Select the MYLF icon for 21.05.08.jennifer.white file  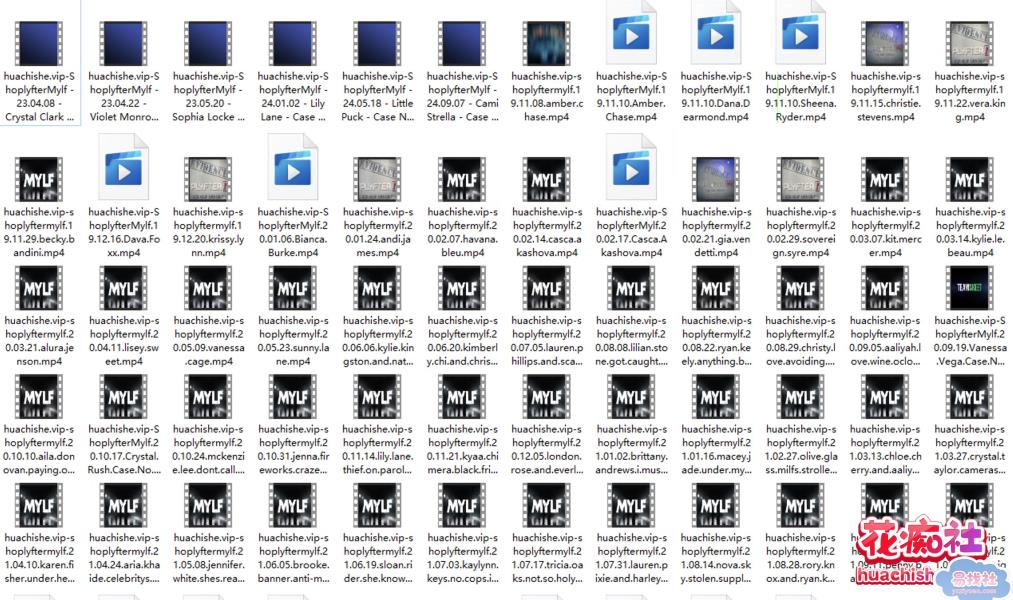(208, 505)
